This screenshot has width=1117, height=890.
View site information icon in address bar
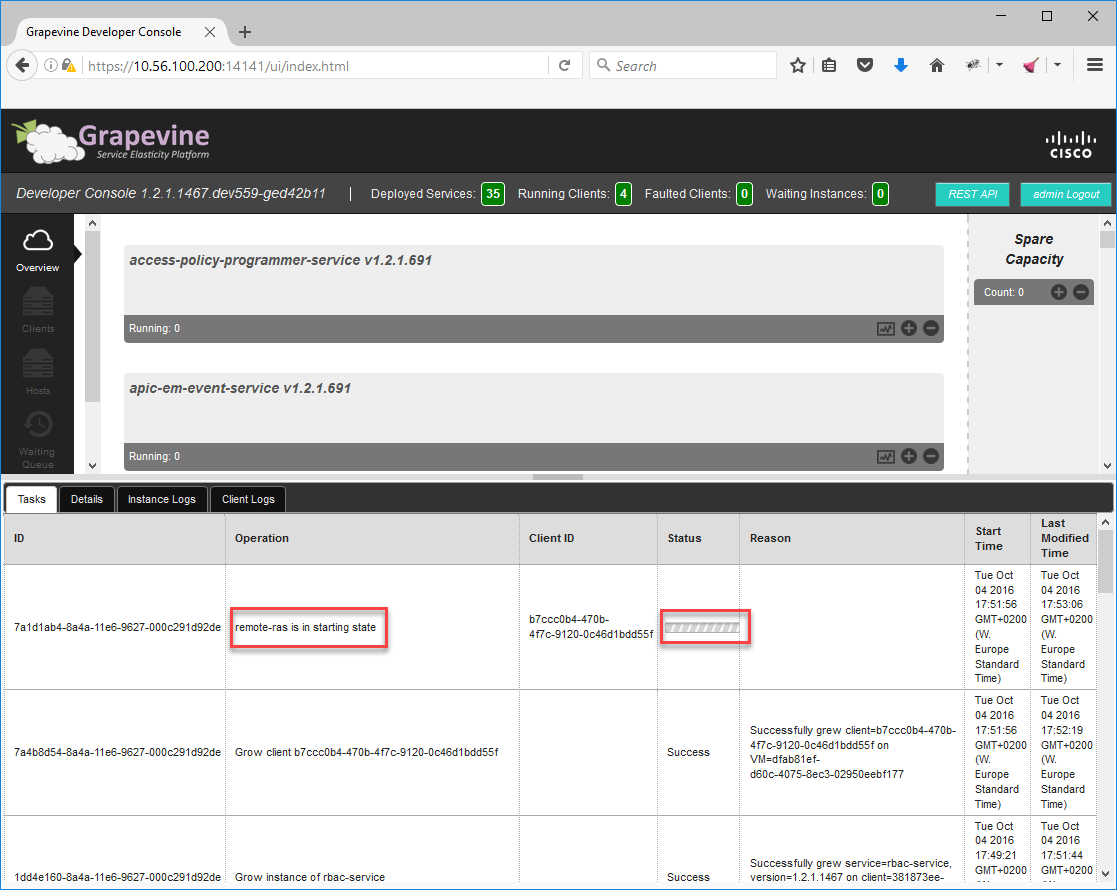click(x=51, y=66)
